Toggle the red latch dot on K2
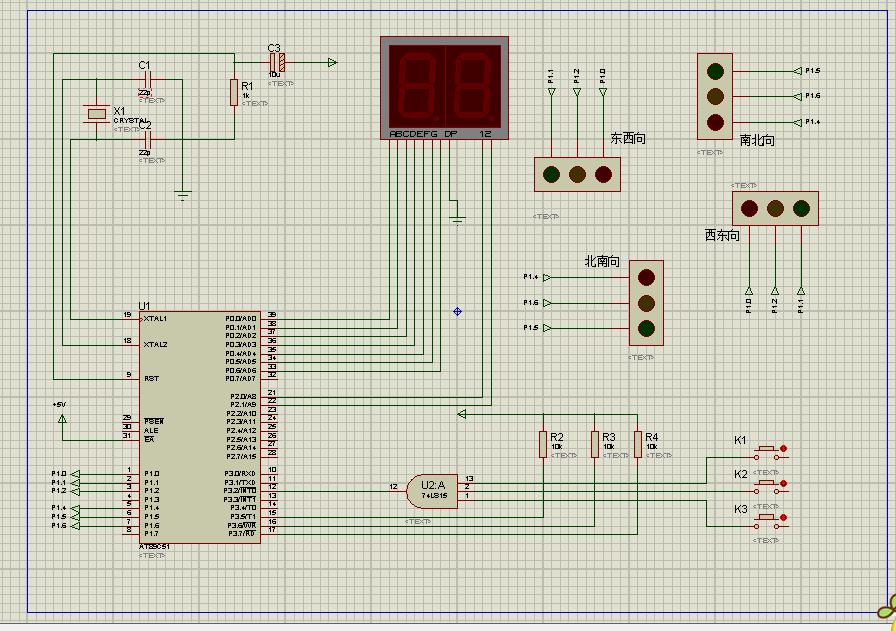 783,484
